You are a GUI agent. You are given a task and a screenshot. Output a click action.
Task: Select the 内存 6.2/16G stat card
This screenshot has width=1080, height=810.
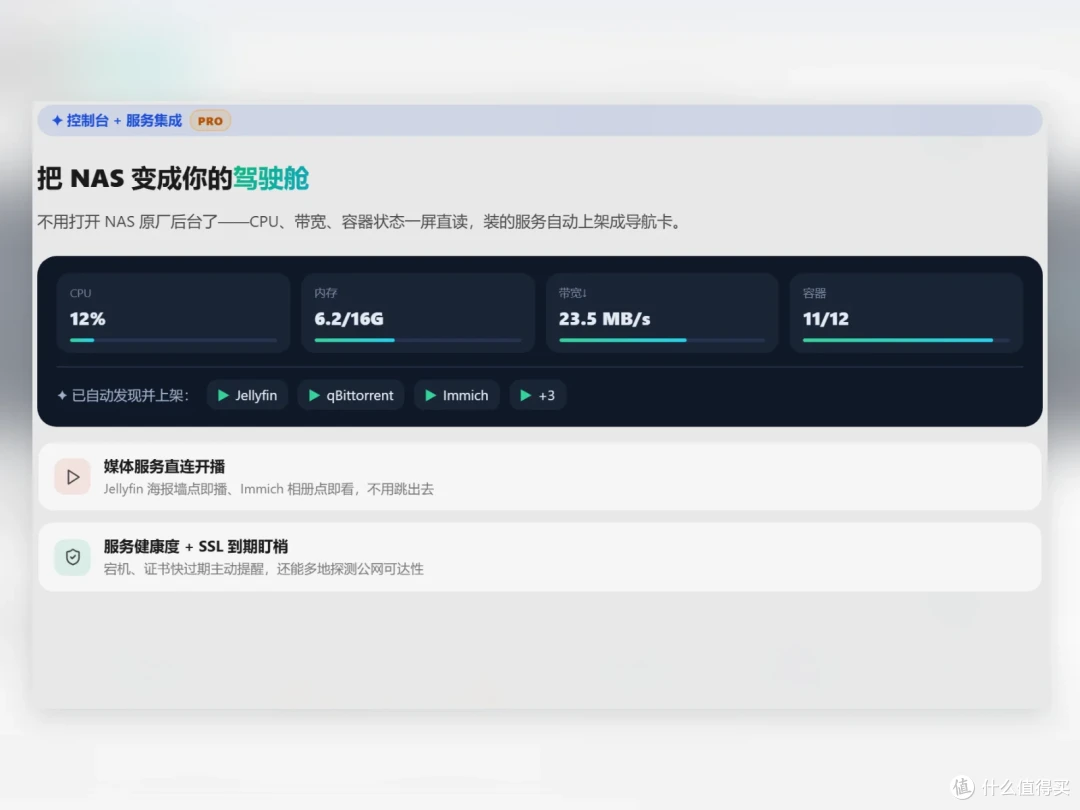pyautogui.click(x=418, y=313)
